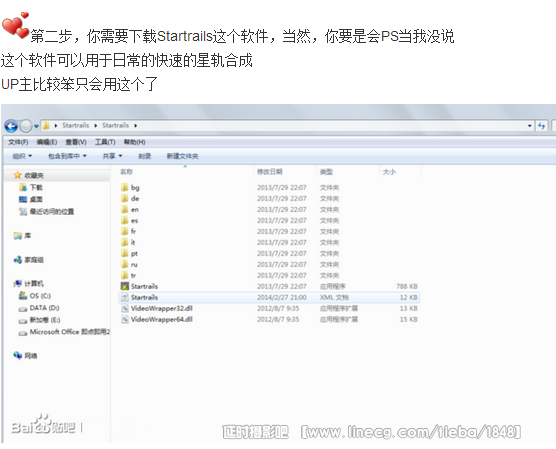Viewport: 556px width, 449px height.
Task: Select 最近访问的位置 in the navigation pane
Action: [52, 212]
